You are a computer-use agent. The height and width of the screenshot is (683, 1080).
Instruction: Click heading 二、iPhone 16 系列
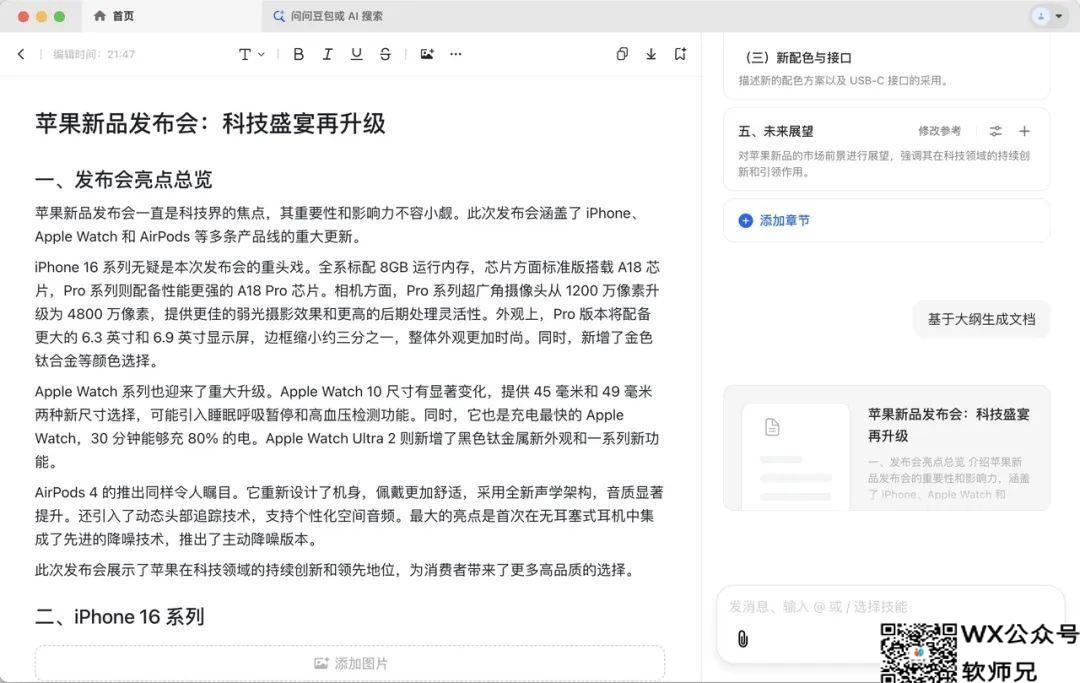(x=120, y=617)
